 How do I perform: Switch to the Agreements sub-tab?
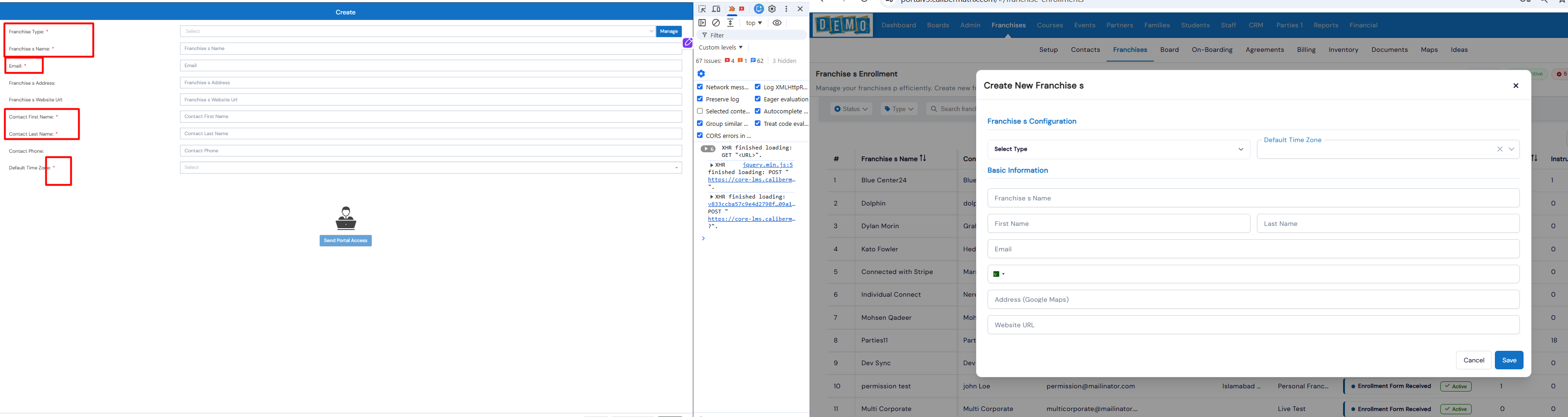1265,50
